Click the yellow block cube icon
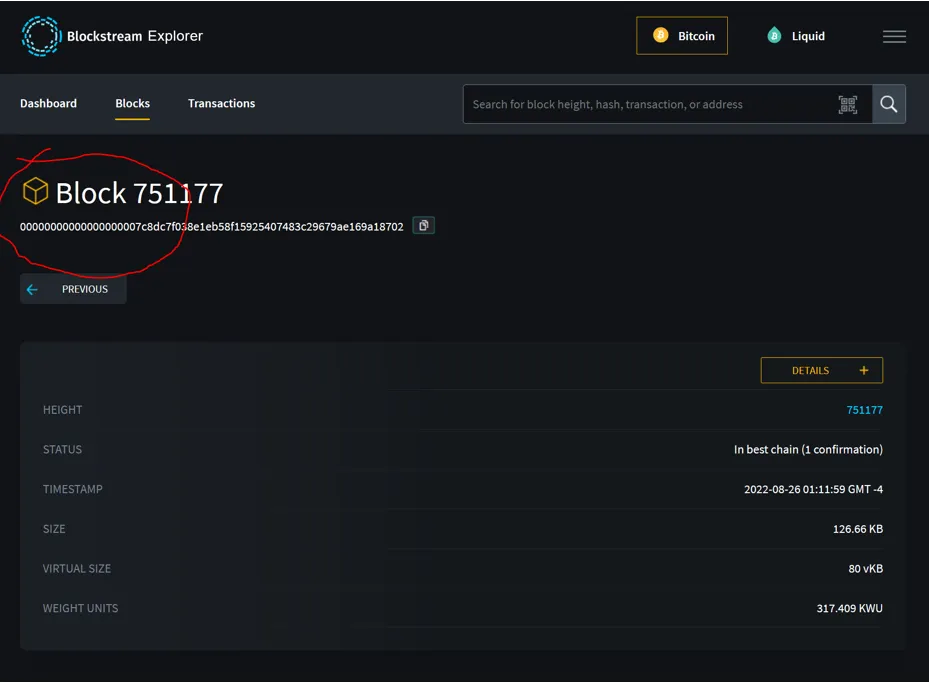Image resolution: width=929 pixels, height=683 pixels. pos(35,191)
